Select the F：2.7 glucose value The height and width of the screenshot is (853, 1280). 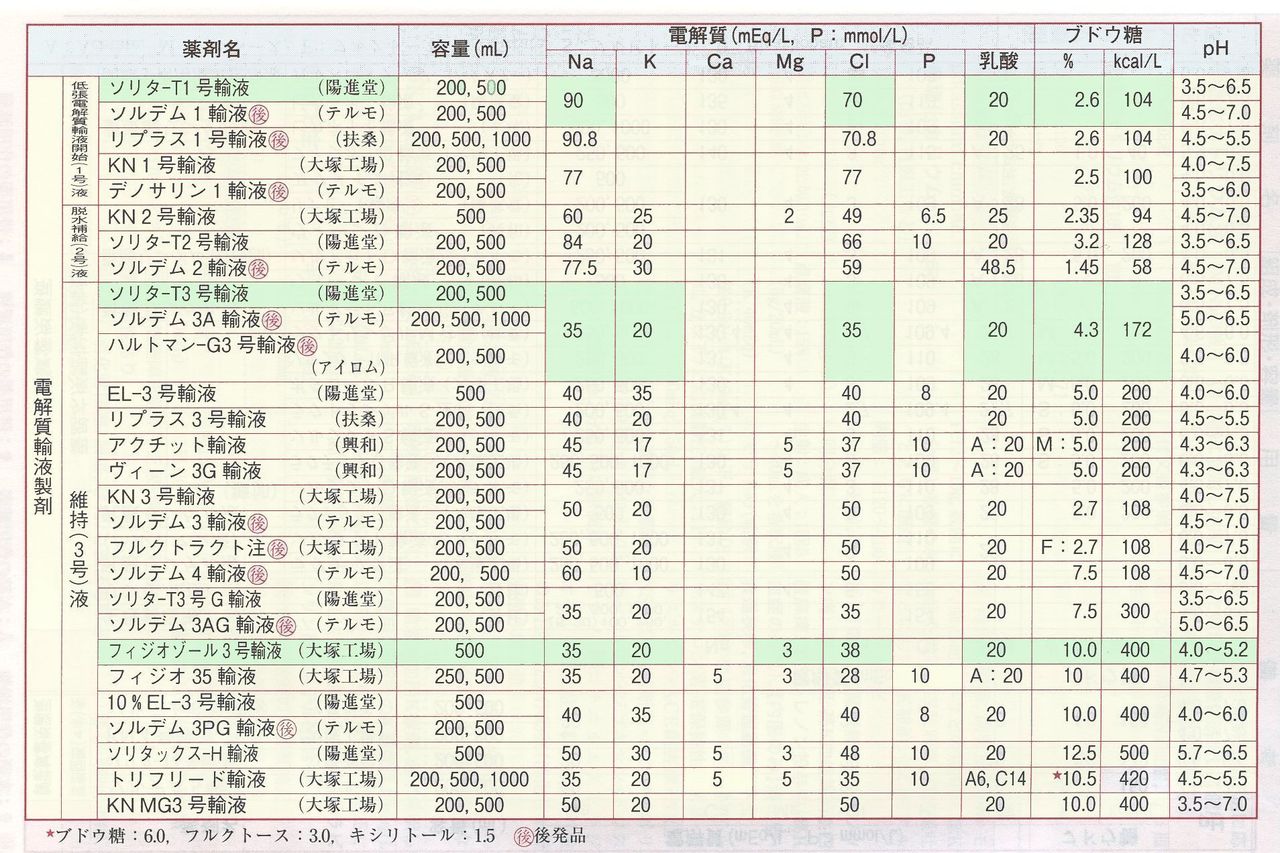1070,548
